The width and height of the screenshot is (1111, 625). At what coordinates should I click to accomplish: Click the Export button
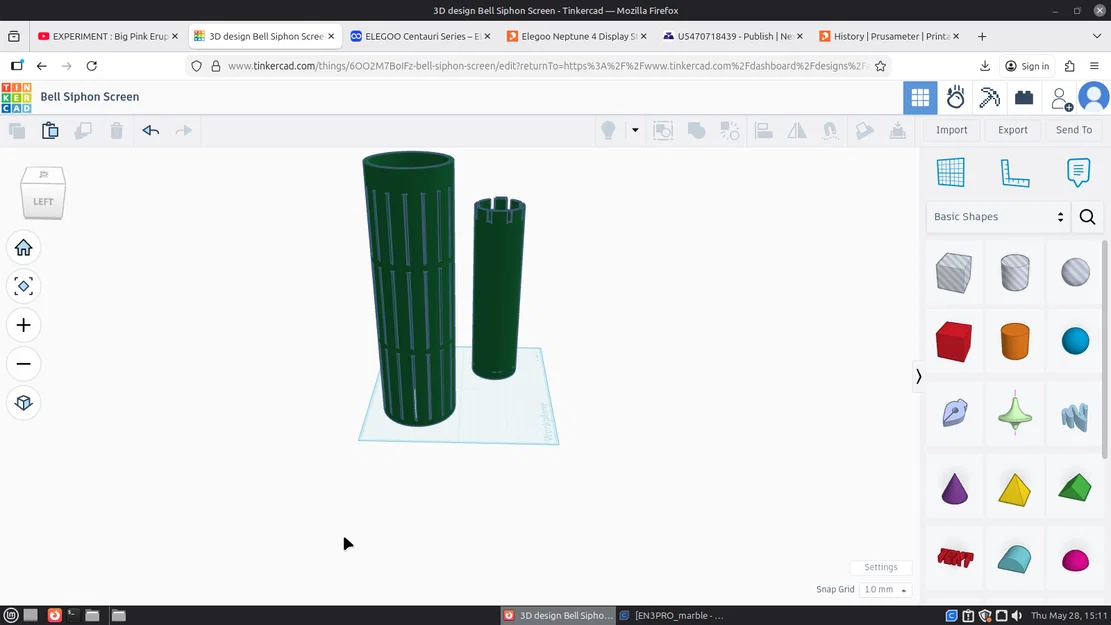click(x=1013, y=130)
